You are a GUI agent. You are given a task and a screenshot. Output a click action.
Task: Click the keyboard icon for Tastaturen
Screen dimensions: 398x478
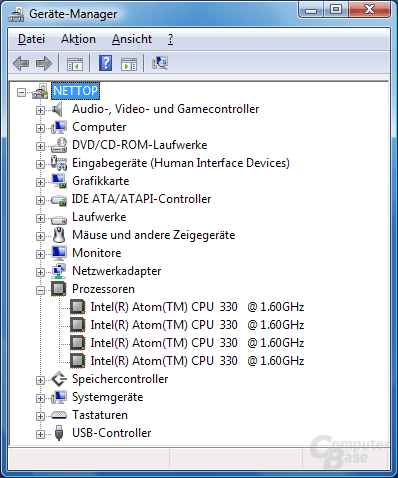[59, 415]
